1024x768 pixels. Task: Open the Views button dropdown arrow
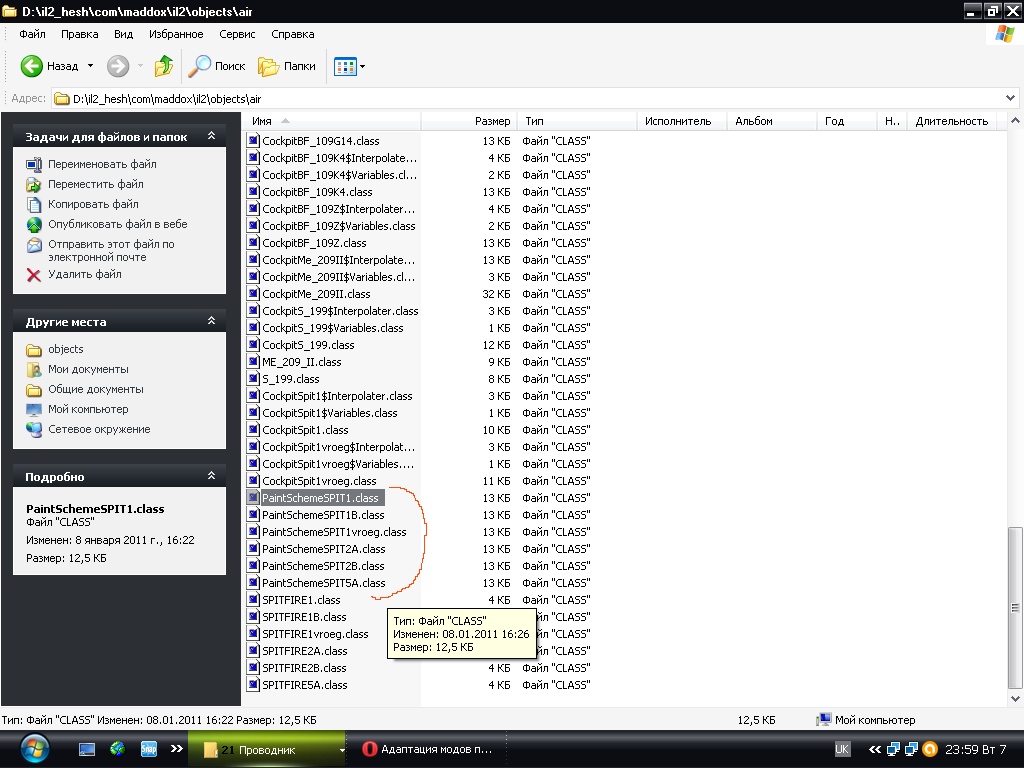coord(362,66)
